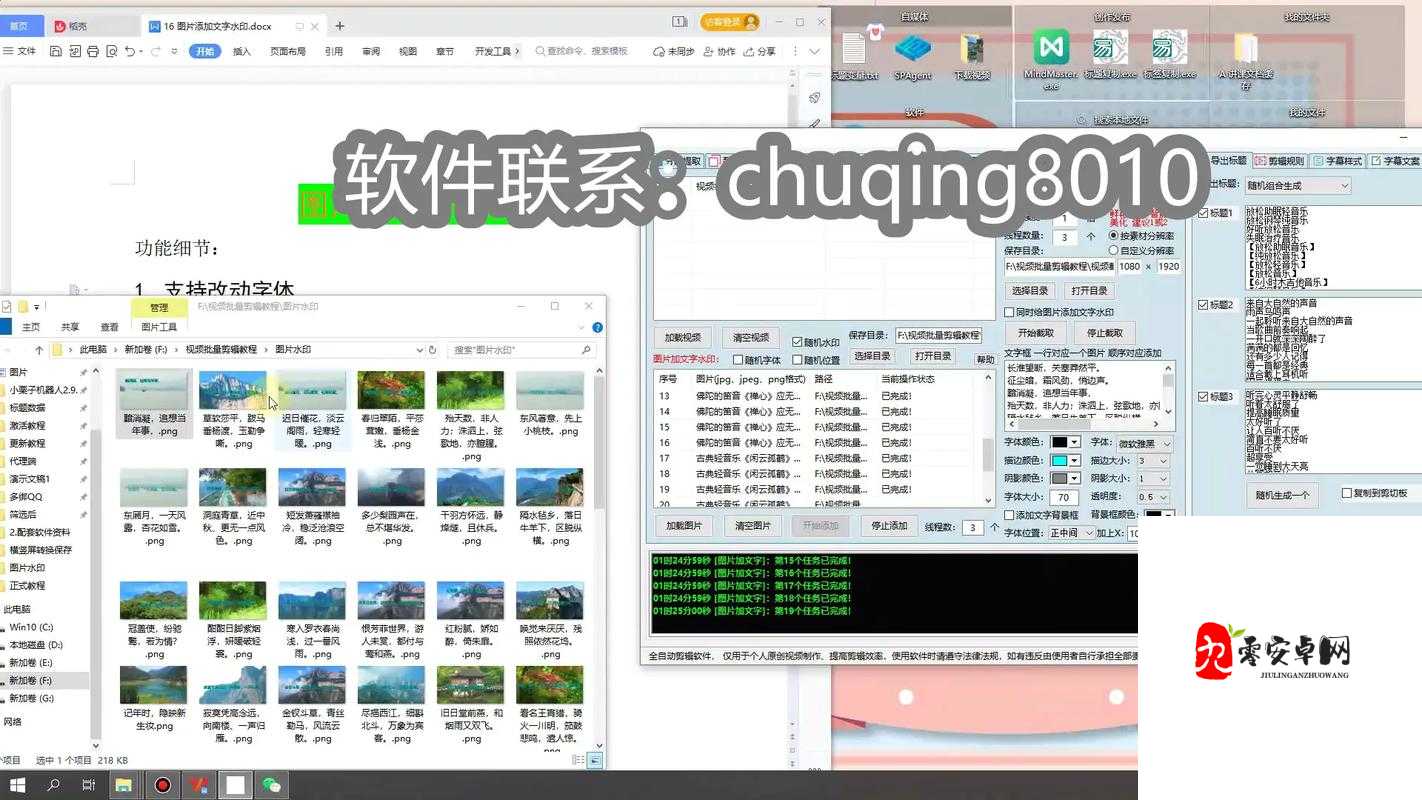Image resolution: width=1422 pixels, height=800 pixels.
Task: Open 视图 tab in WPS
Action: tap(408, 51)
